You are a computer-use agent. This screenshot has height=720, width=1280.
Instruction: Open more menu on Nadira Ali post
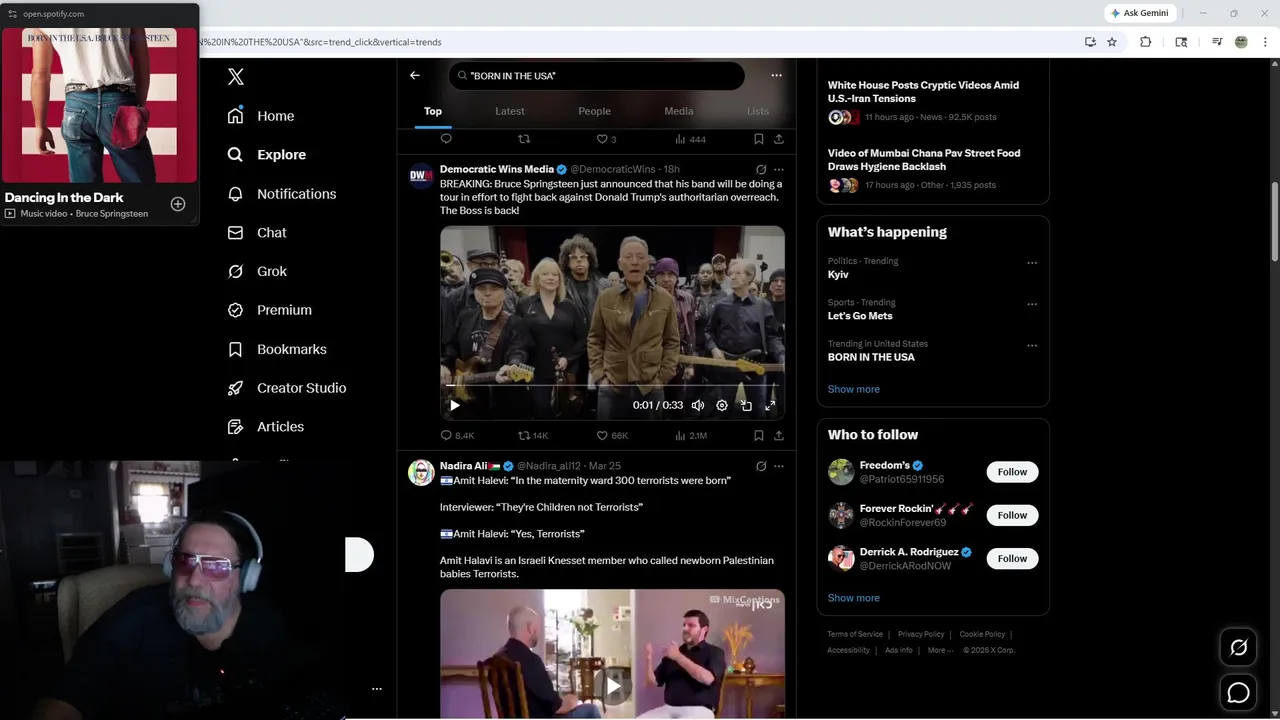tap(779, 466)
